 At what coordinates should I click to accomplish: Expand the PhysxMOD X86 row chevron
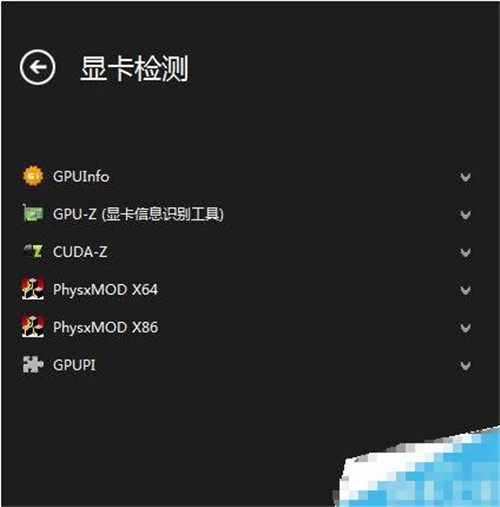pos(465,328)
